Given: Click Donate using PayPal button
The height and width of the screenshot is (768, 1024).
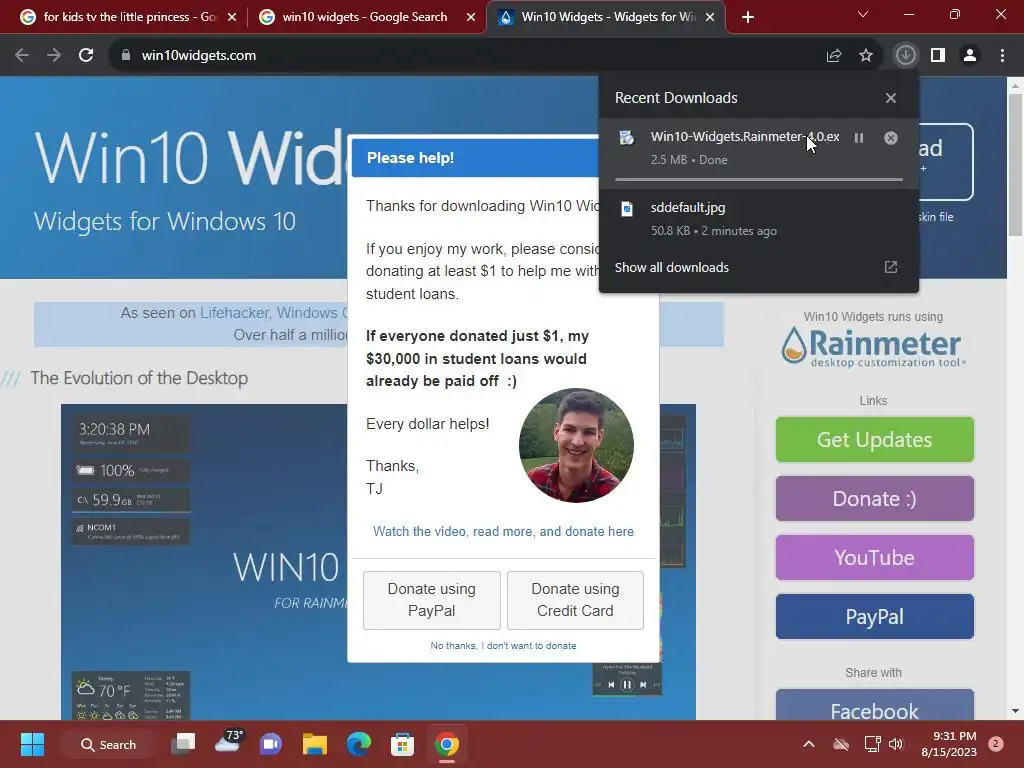Looking at the screenshot, I should pos(432,600).
